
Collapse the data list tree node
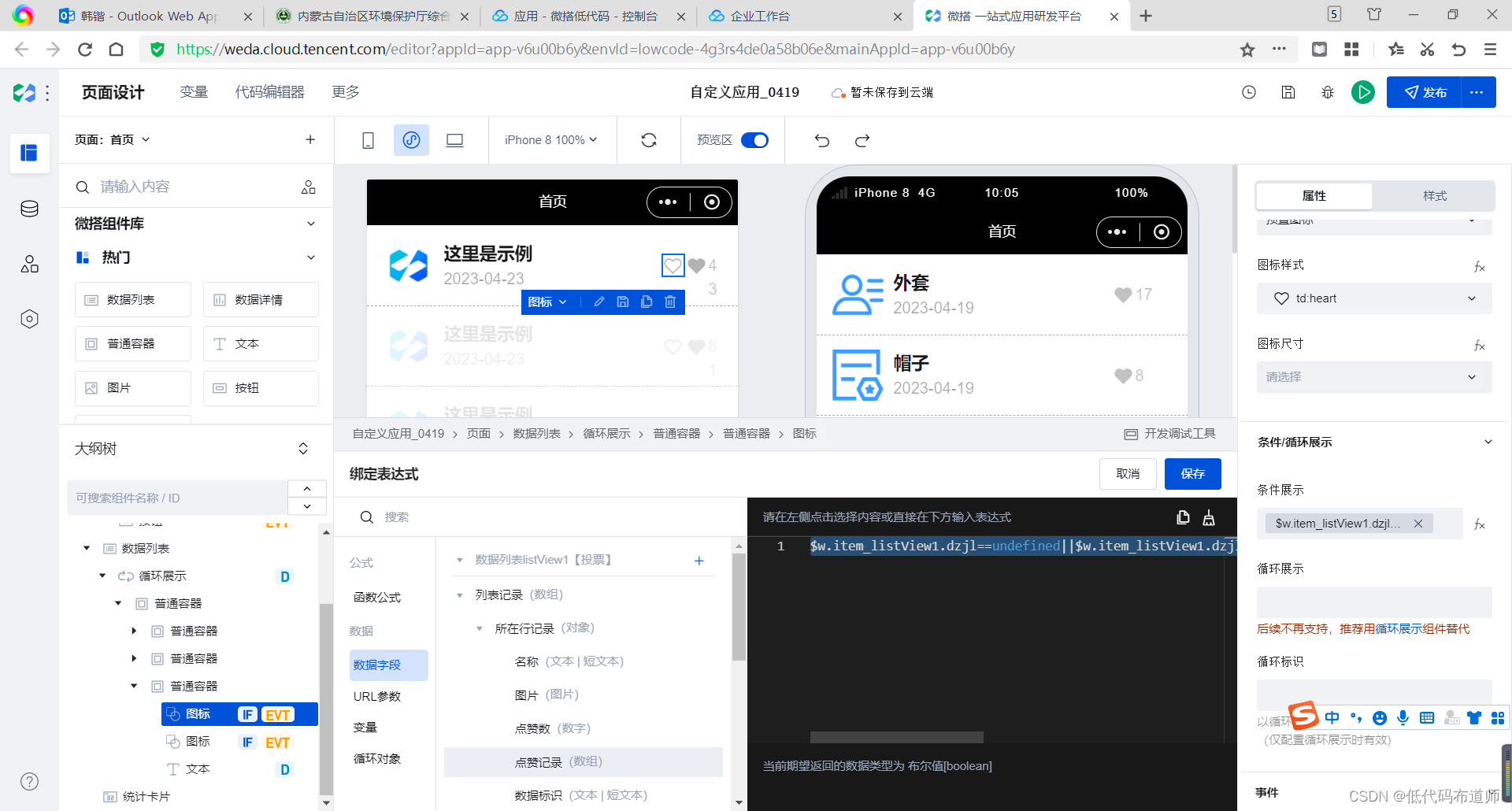(87, 548)
